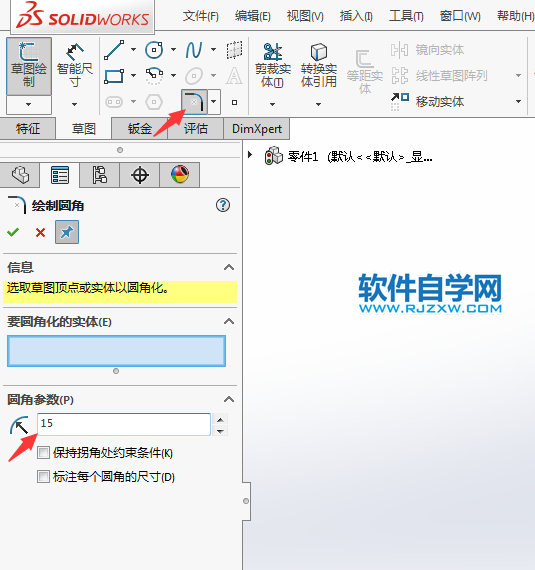Click the entities-to-fillet selection box
The image size is (535, 570).
(x=116, y=351)
